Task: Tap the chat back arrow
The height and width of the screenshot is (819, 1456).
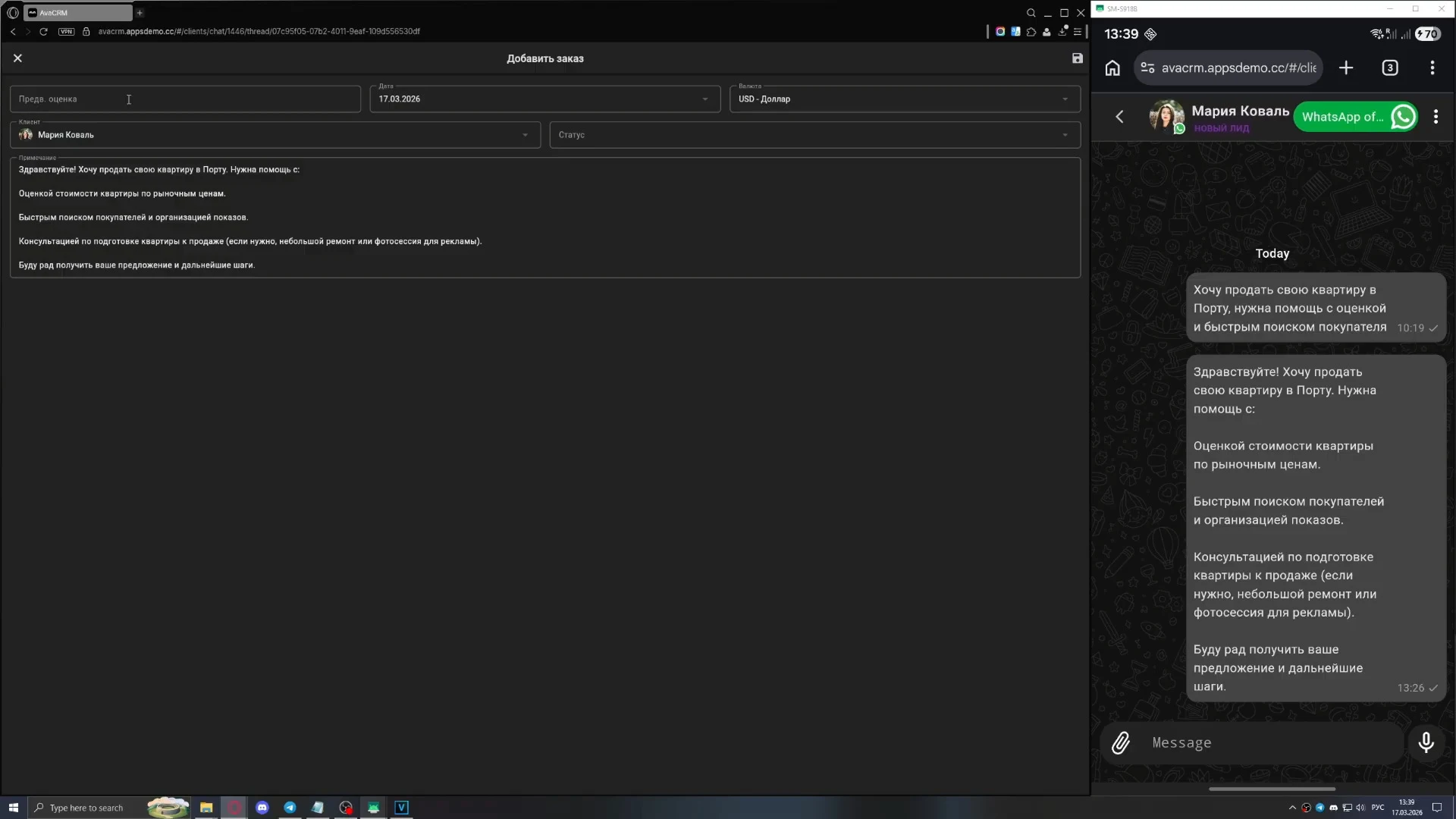Action: pos(1119,117)
